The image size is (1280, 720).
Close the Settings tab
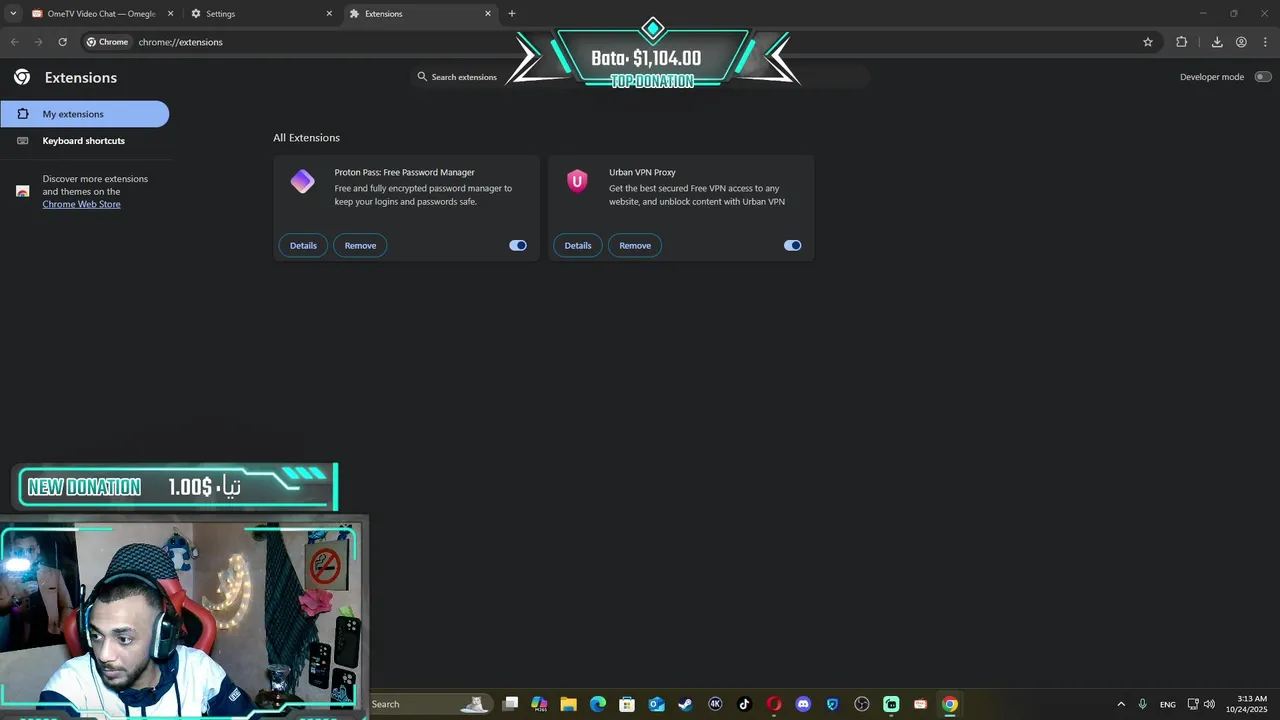coord(329,14)
